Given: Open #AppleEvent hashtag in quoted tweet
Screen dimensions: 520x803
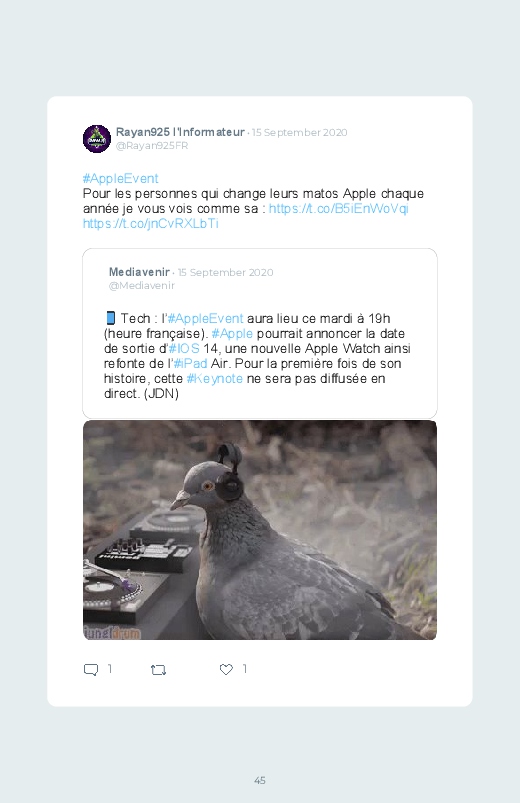Looking at the screenshot, I should click(x=205, y=319).
